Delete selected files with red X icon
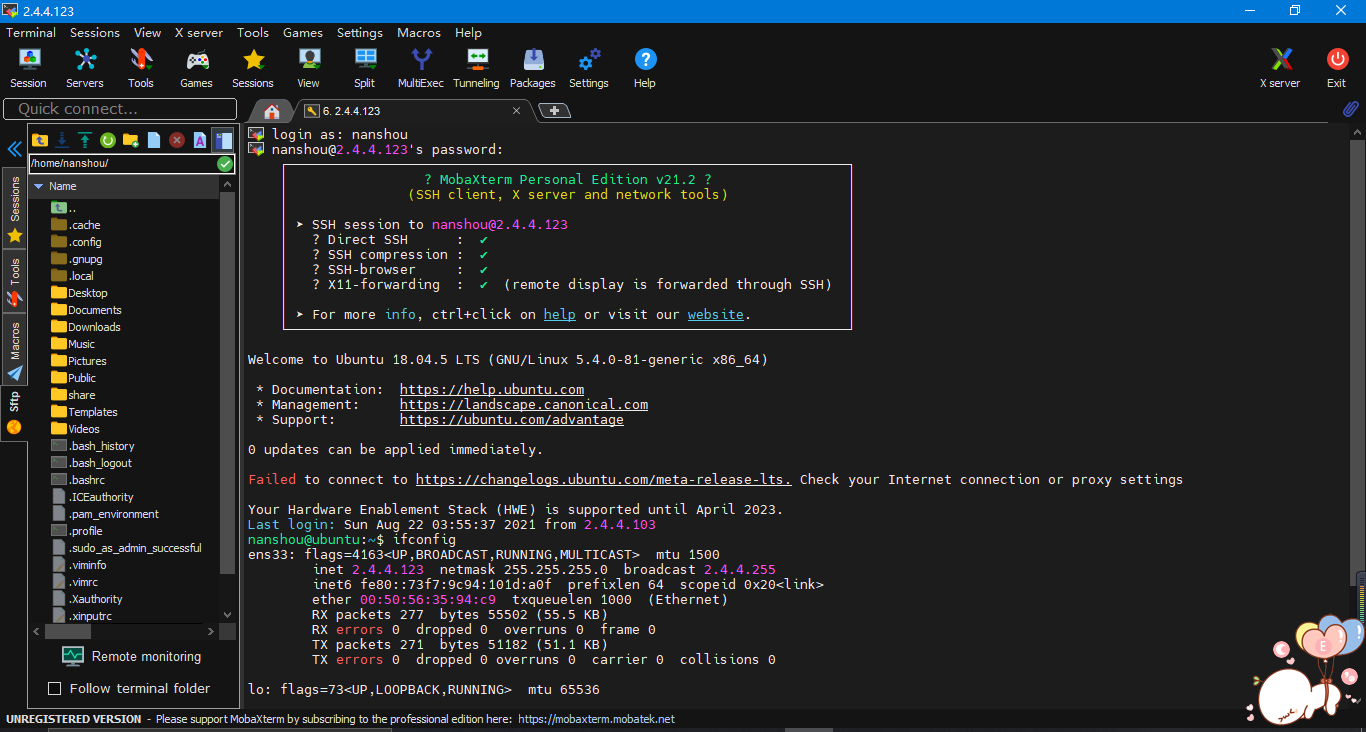This screenshot has width=1366, height=732. click(x=177, y=140)
